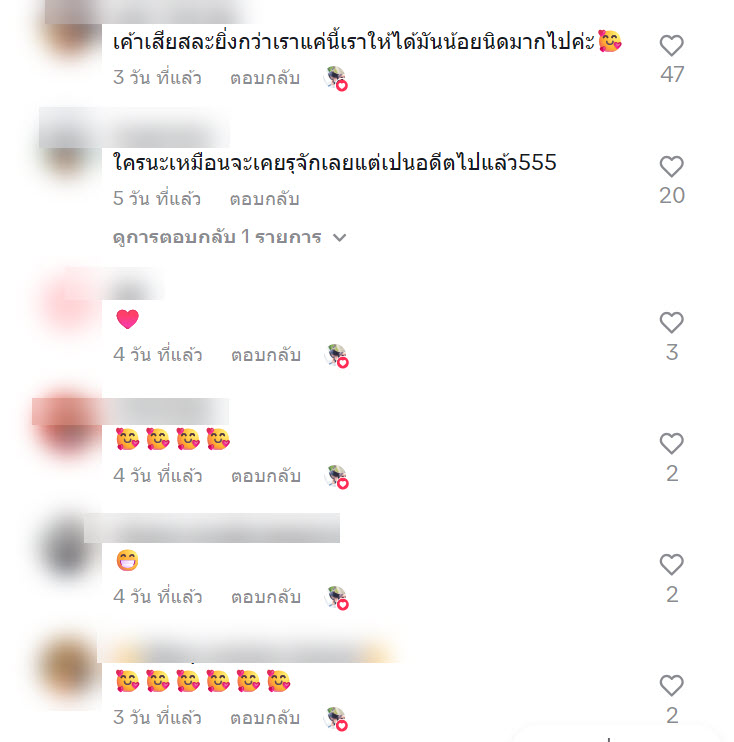
Task: Click creator-liked badge on the 47-likes comment
Action: [x=336, y=78]
